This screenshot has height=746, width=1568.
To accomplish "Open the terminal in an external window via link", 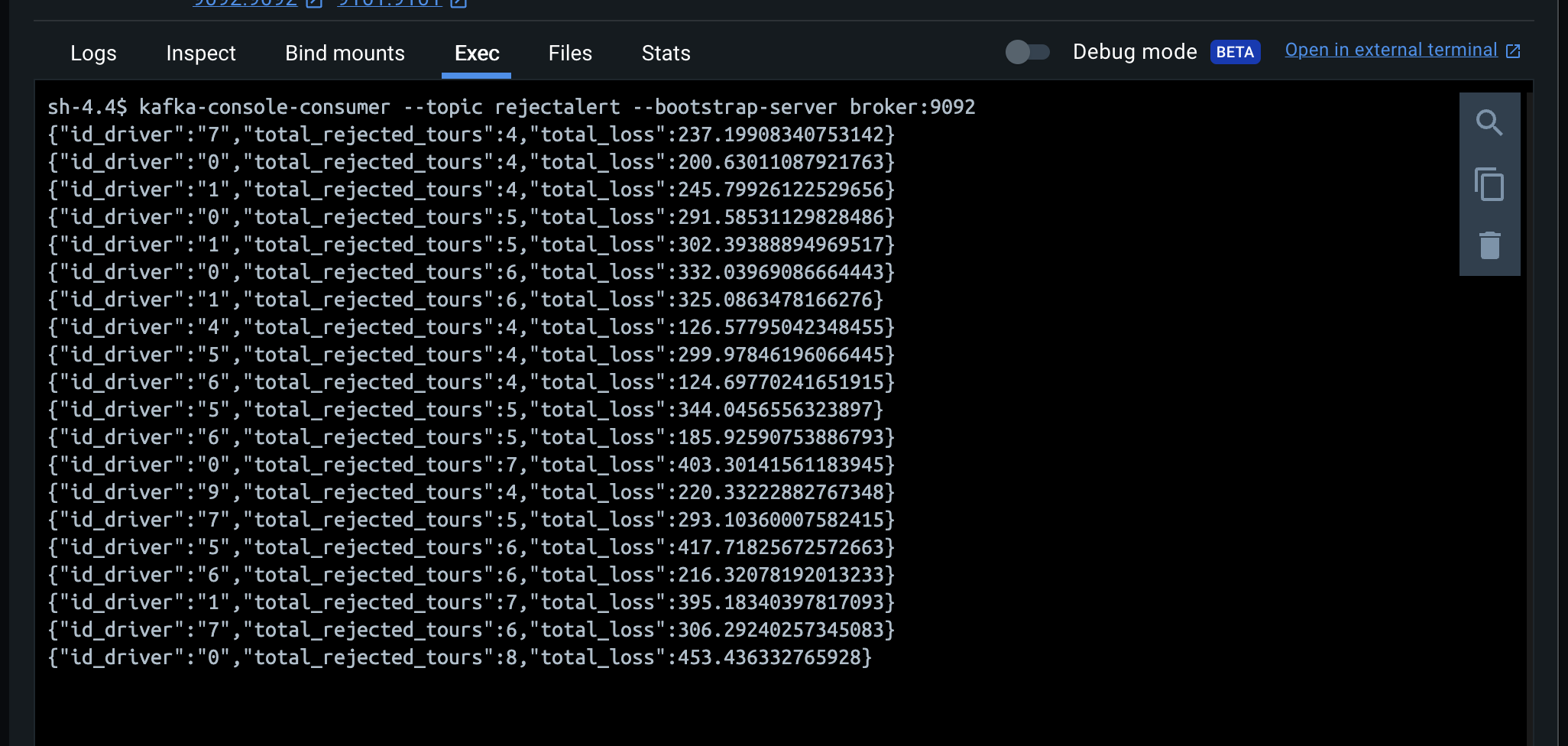I will coord(1391,50).
